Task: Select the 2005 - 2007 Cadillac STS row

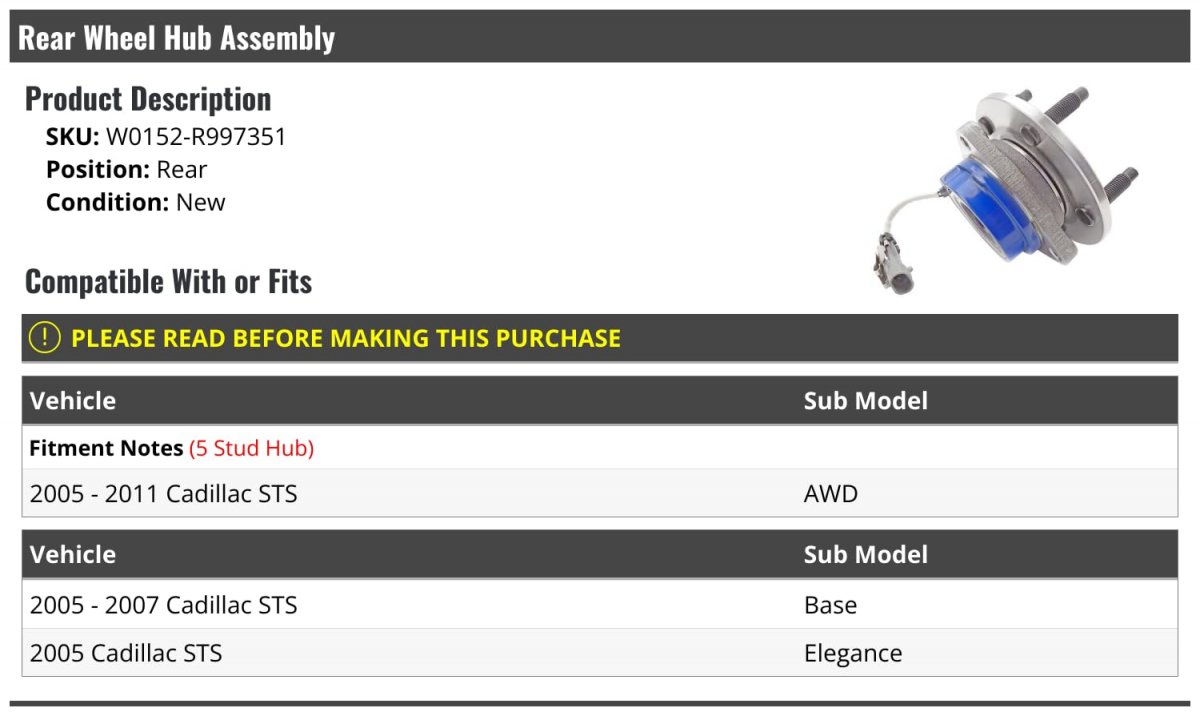Action: point(600,605)
